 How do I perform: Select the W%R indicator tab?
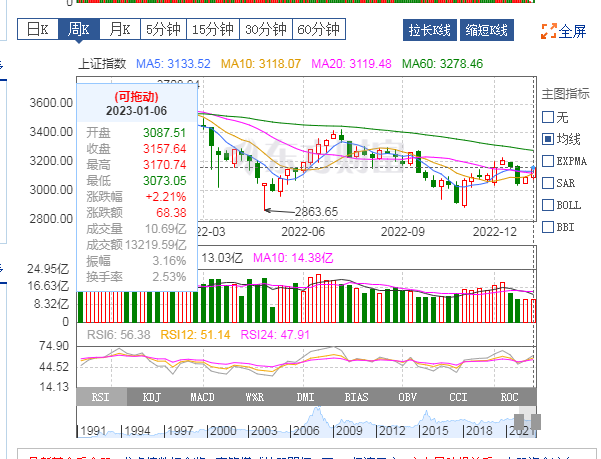click(254, 397)
